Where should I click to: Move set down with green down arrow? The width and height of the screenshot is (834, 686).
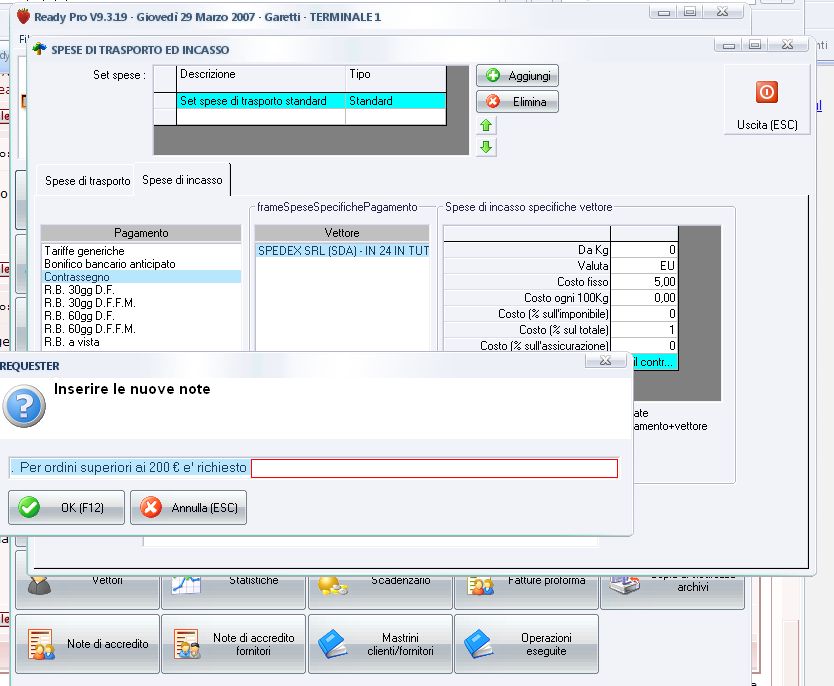coord(486,147)
